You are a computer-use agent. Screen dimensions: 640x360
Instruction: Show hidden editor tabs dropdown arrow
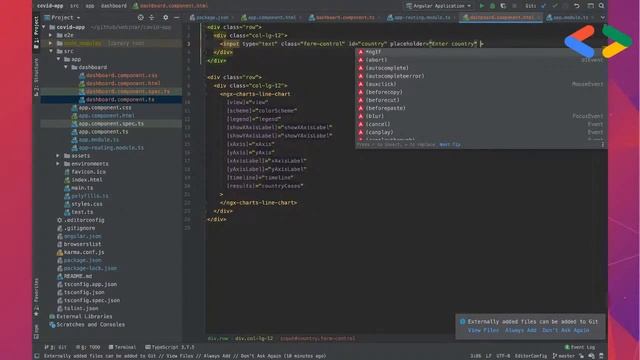click(x=602, y=18)
